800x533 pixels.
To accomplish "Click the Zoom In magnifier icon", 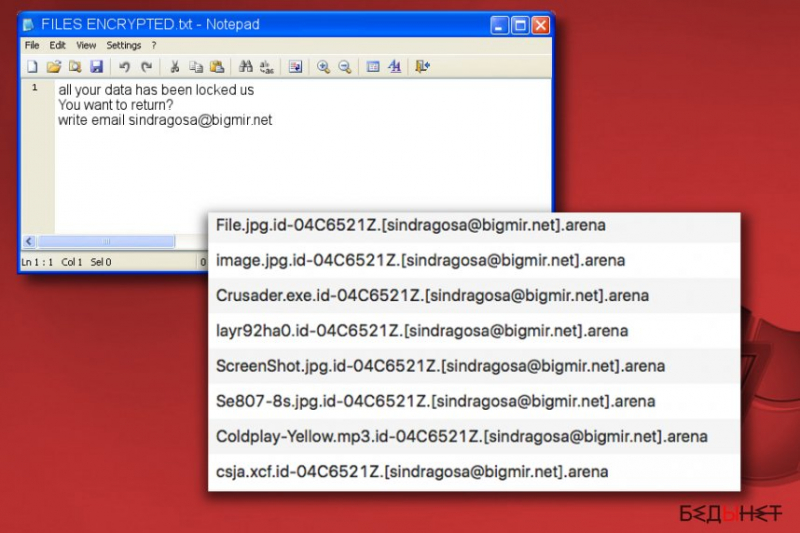I will click(323, 67).
